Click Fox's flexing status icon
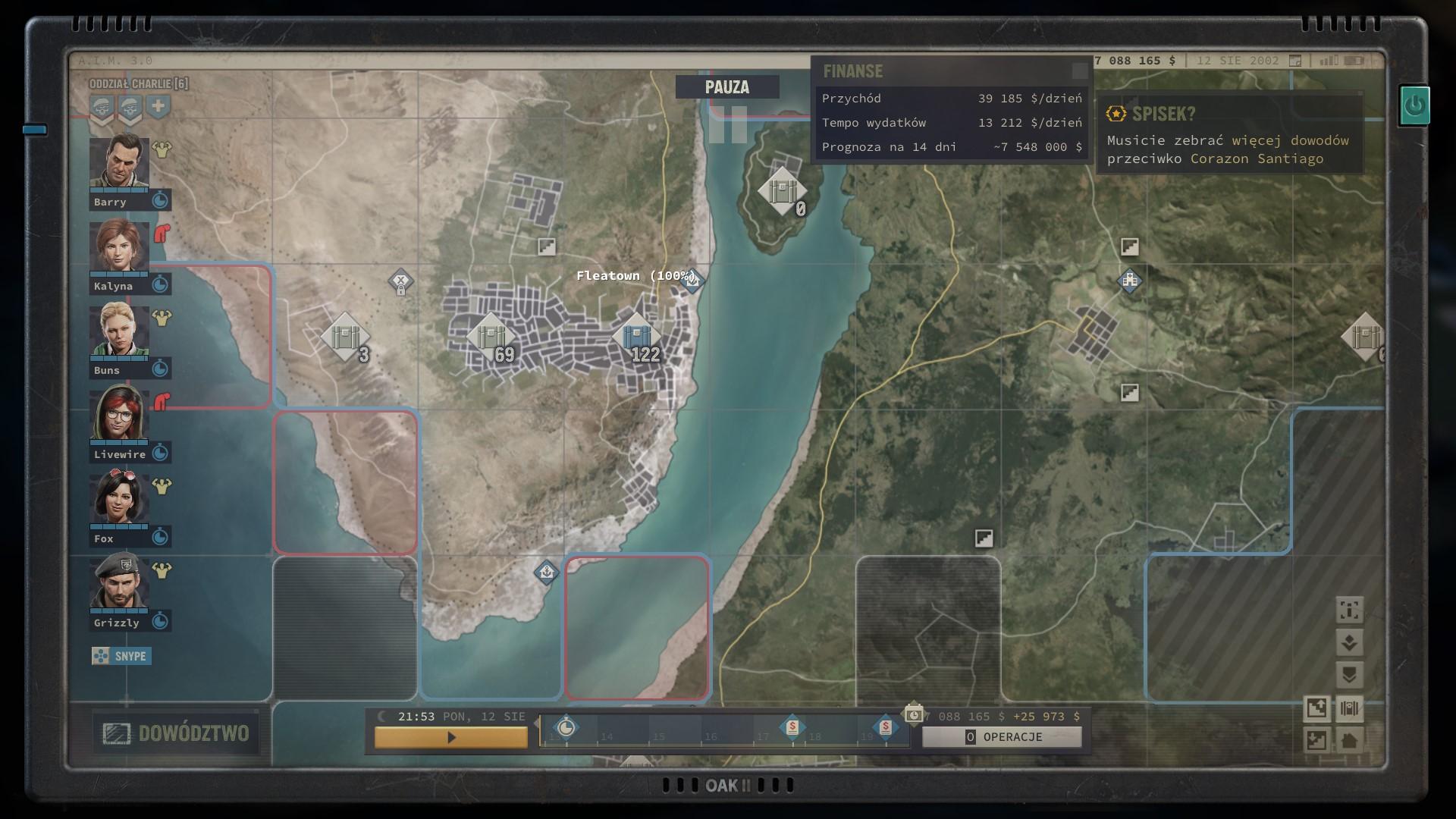1456x819 pixels. click(x=162, y=486)
